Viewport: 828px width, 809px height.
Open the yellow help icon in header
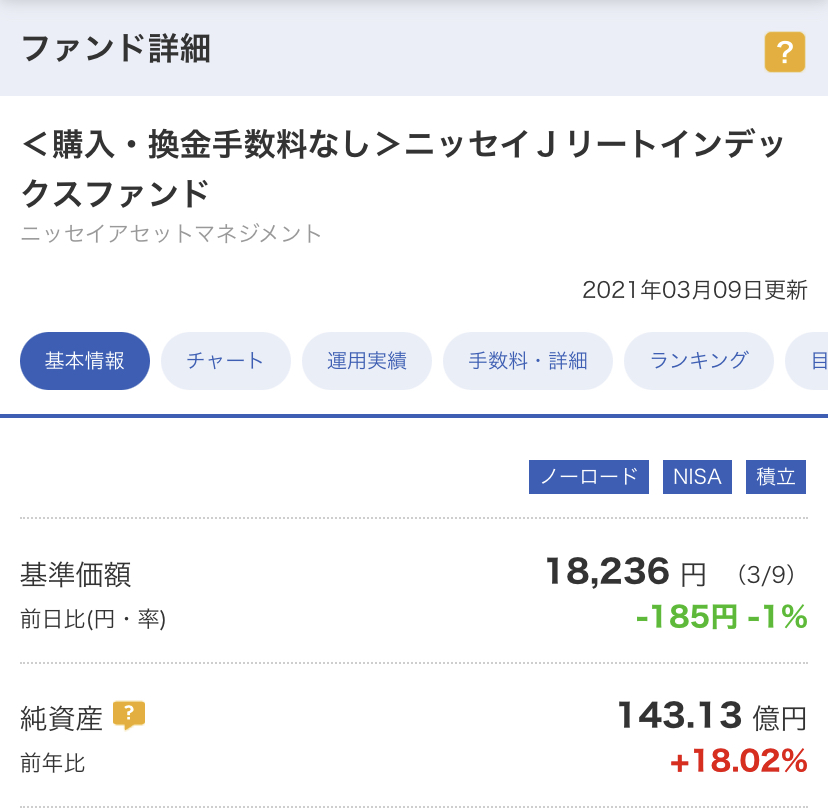pyautogui.click(x=784, y=52)
